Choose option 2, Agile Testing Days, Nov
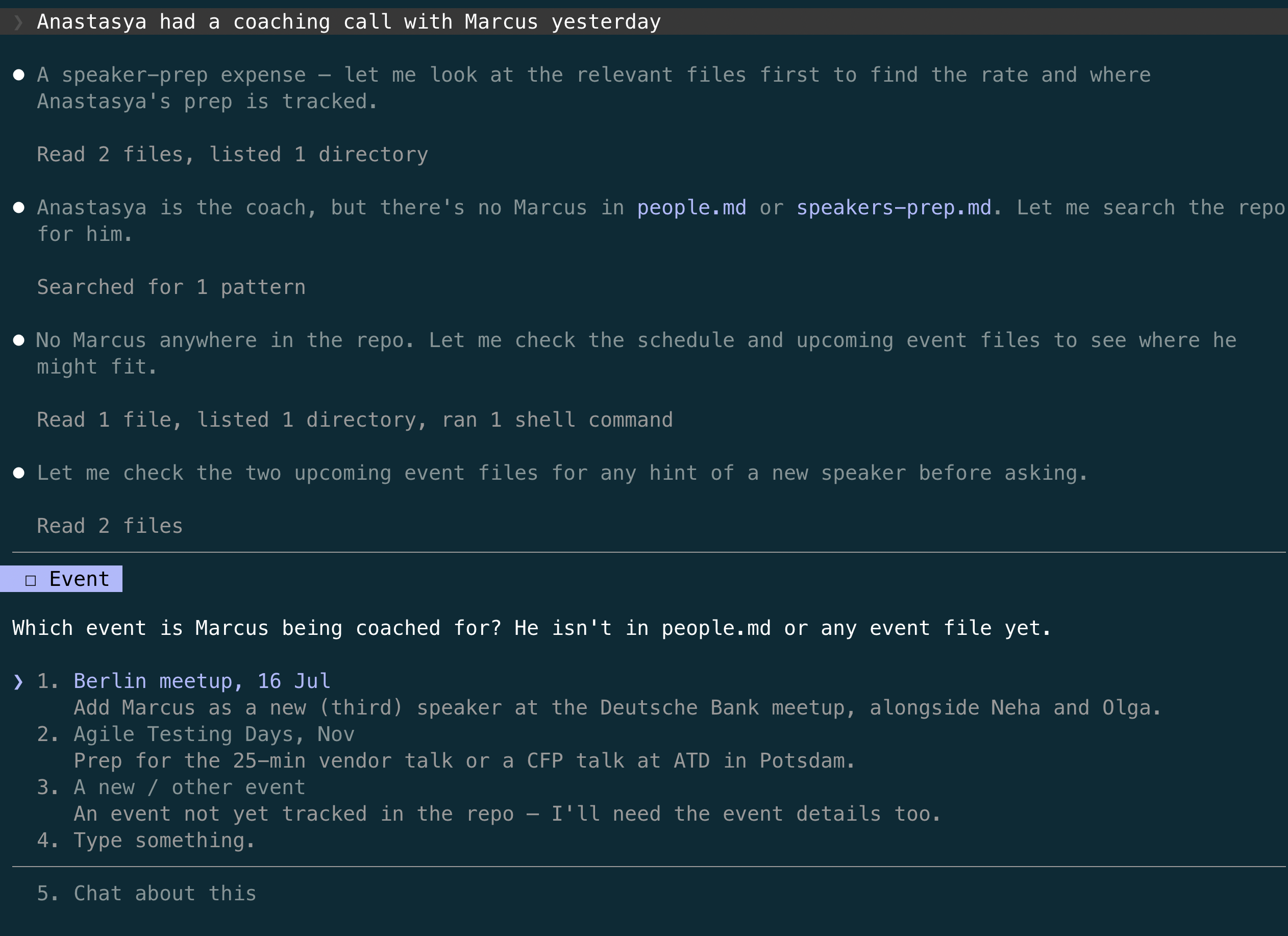Image resolution: width=1288 pixels, height=936 pixels. pos(214,734)
